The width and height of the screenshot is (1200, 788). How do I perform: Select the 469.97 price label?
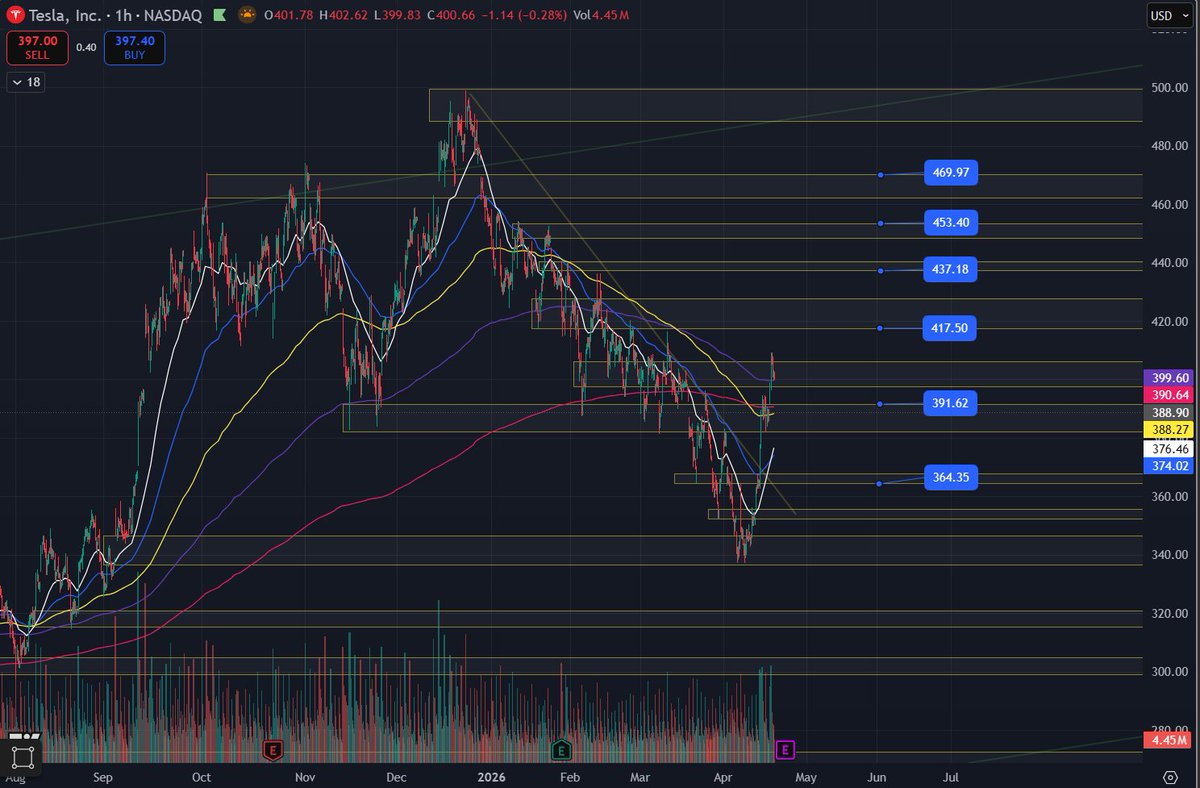pyautogui.click(x=950, y=173)
